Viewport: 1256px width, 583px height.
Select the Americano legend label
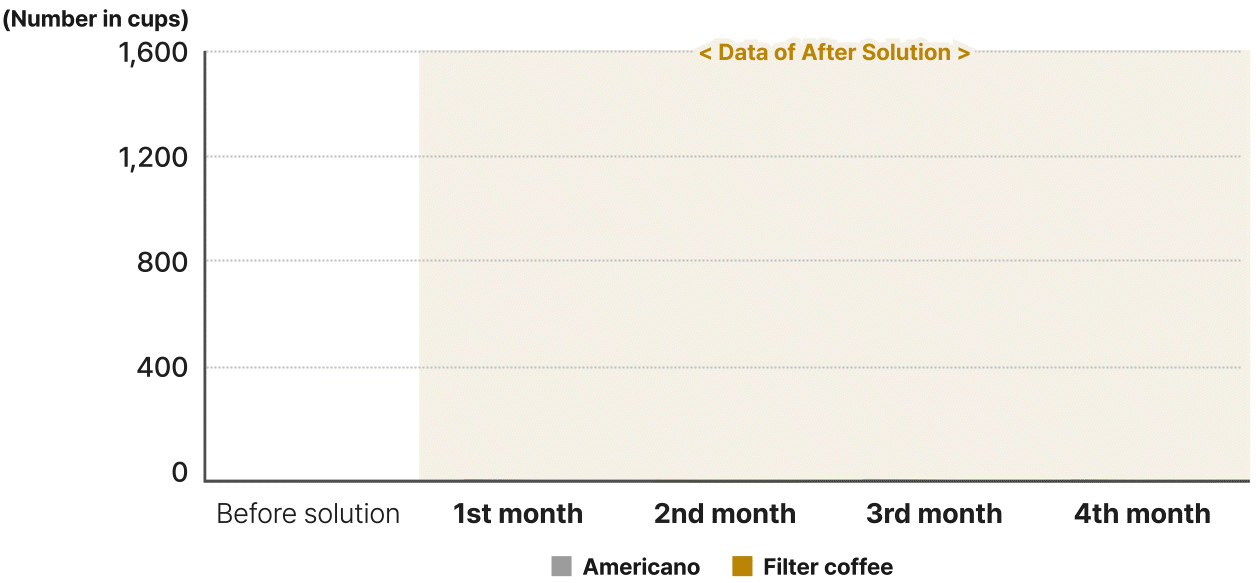coord(641,567)
